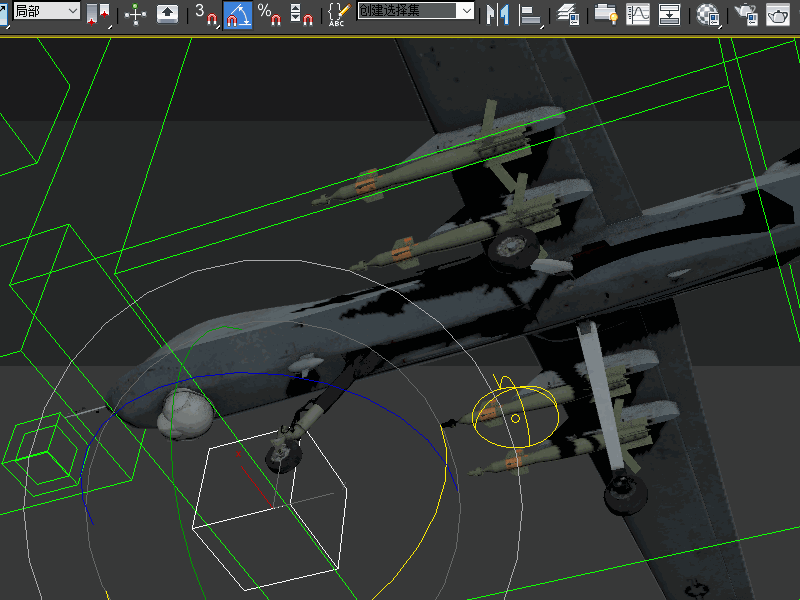Open the Edit Named Selection Sets dialog
The width and height of the screenshot is (800, 600).
point(337,13)
